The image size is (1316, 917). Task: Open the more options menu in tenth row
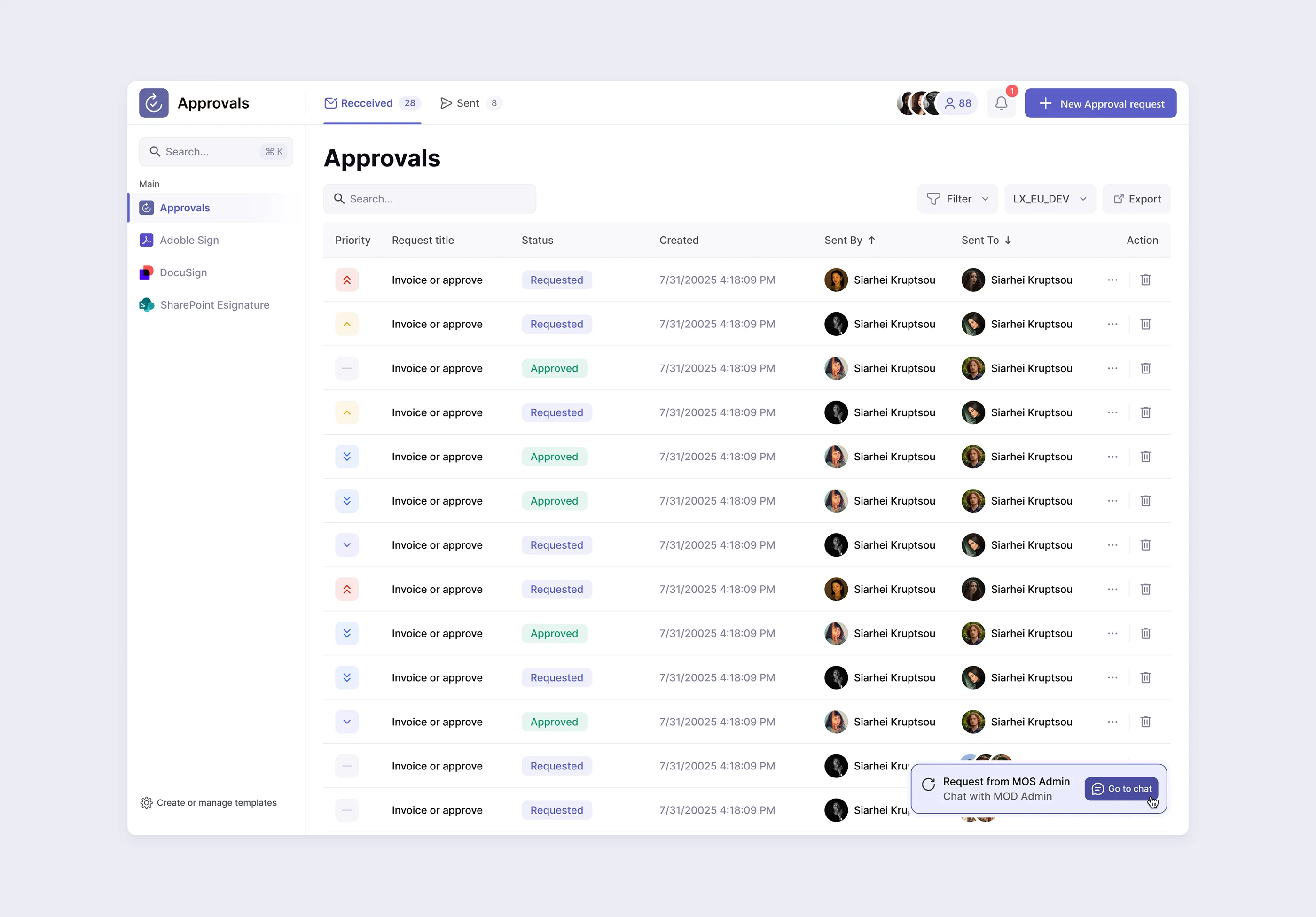pyautogui.click(x=1112, y=677)
